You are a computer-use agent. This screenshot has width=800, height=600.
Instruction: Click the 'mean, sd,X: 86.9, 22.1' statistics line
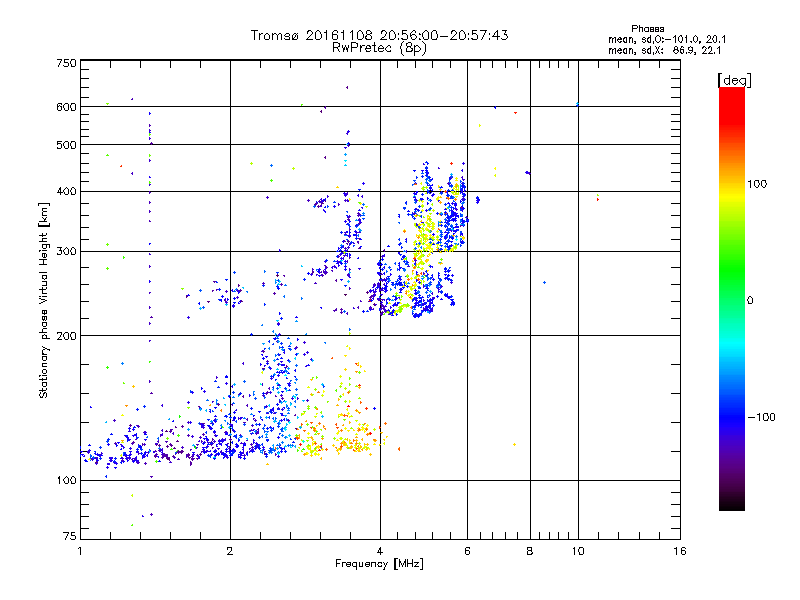664,51
